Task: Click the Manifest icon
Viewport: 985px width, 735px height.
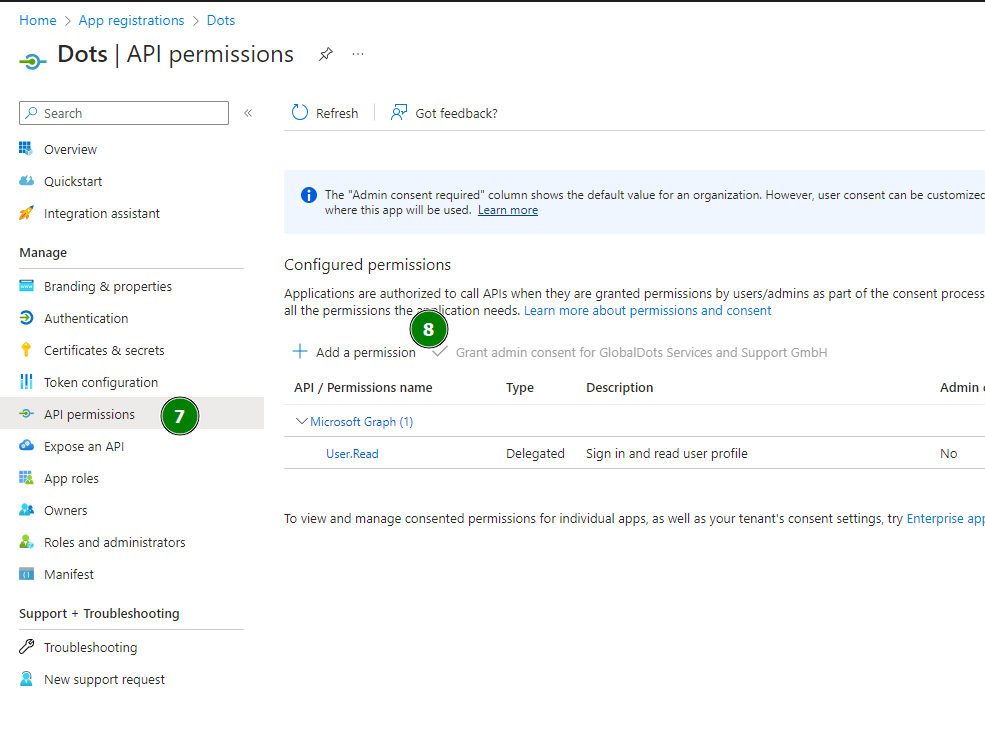Action: 26,574
